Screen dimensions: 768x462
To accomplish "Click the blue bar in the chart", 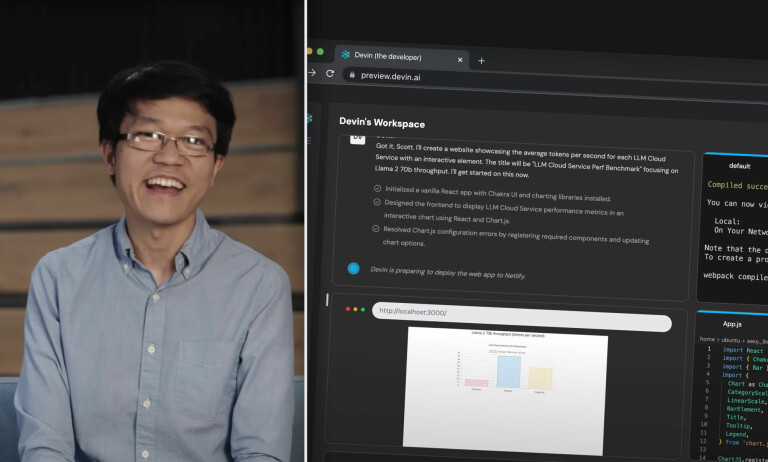I will tap(509, 372).
